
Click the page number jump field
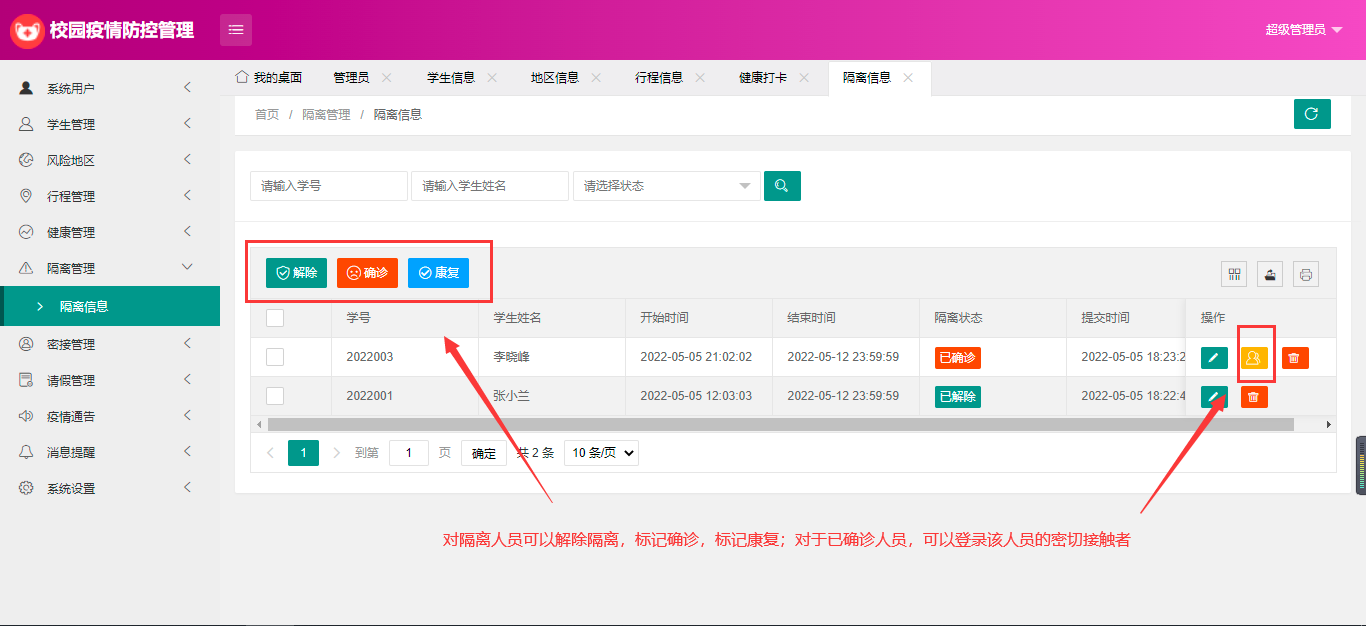coord(409,453)
